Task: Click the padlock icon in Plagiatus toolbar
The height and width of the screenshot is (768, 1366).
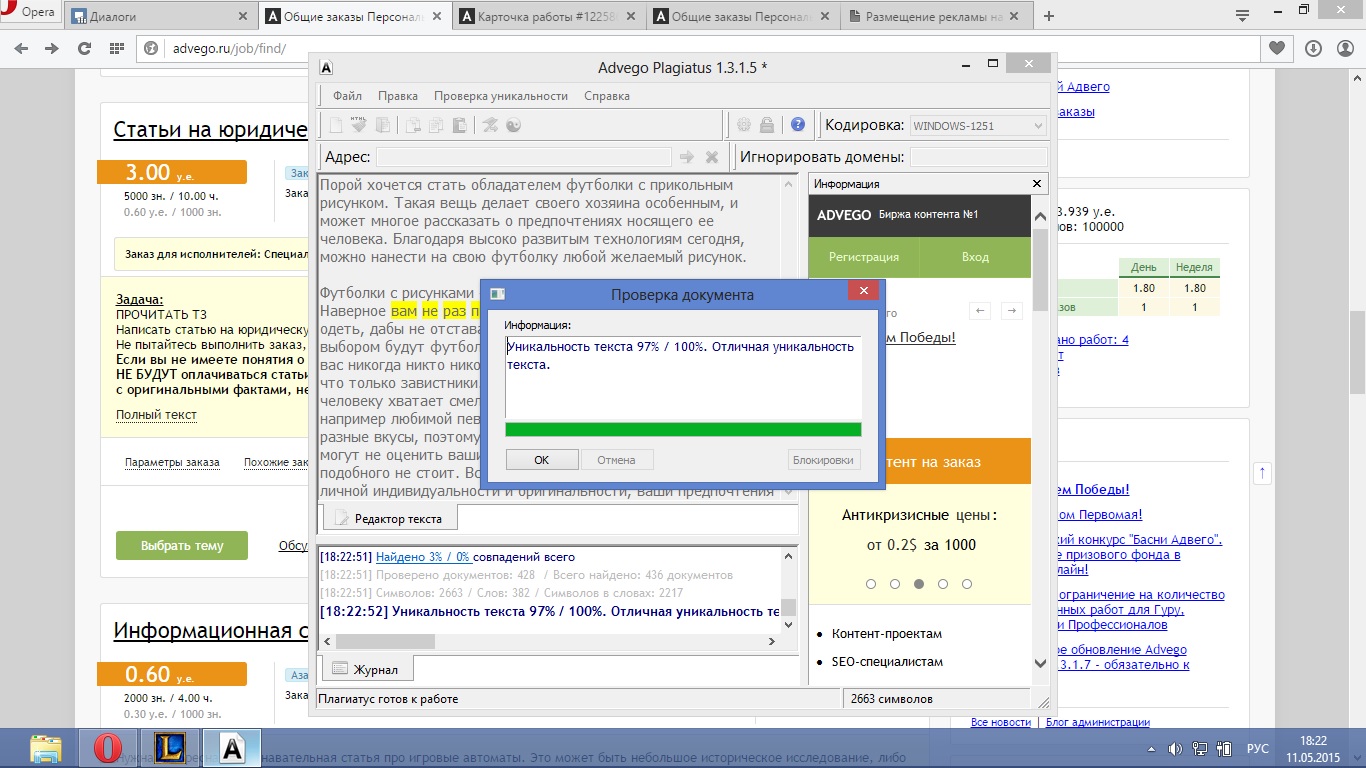Action: [x=767, y=125]
